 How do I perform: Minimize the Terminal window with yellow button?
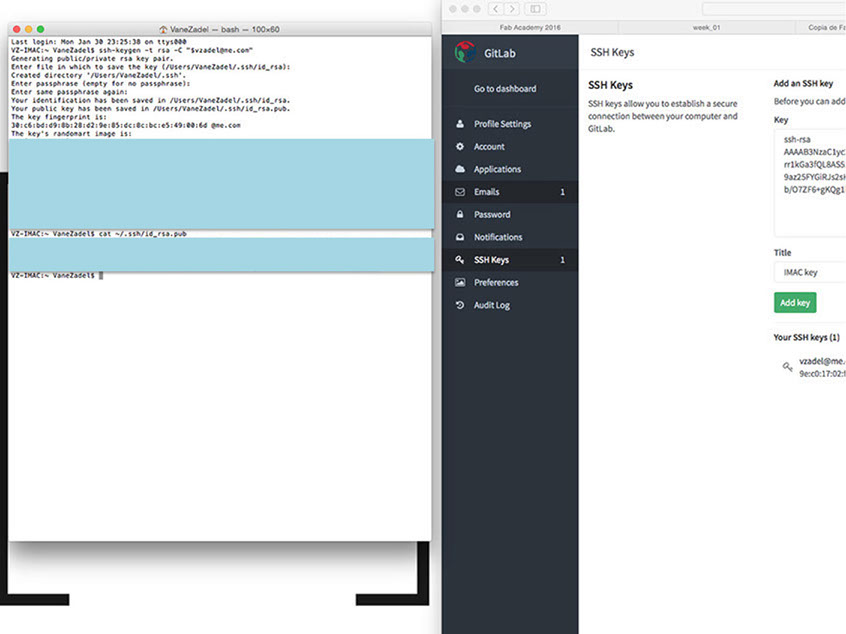(x=29, y=29)
